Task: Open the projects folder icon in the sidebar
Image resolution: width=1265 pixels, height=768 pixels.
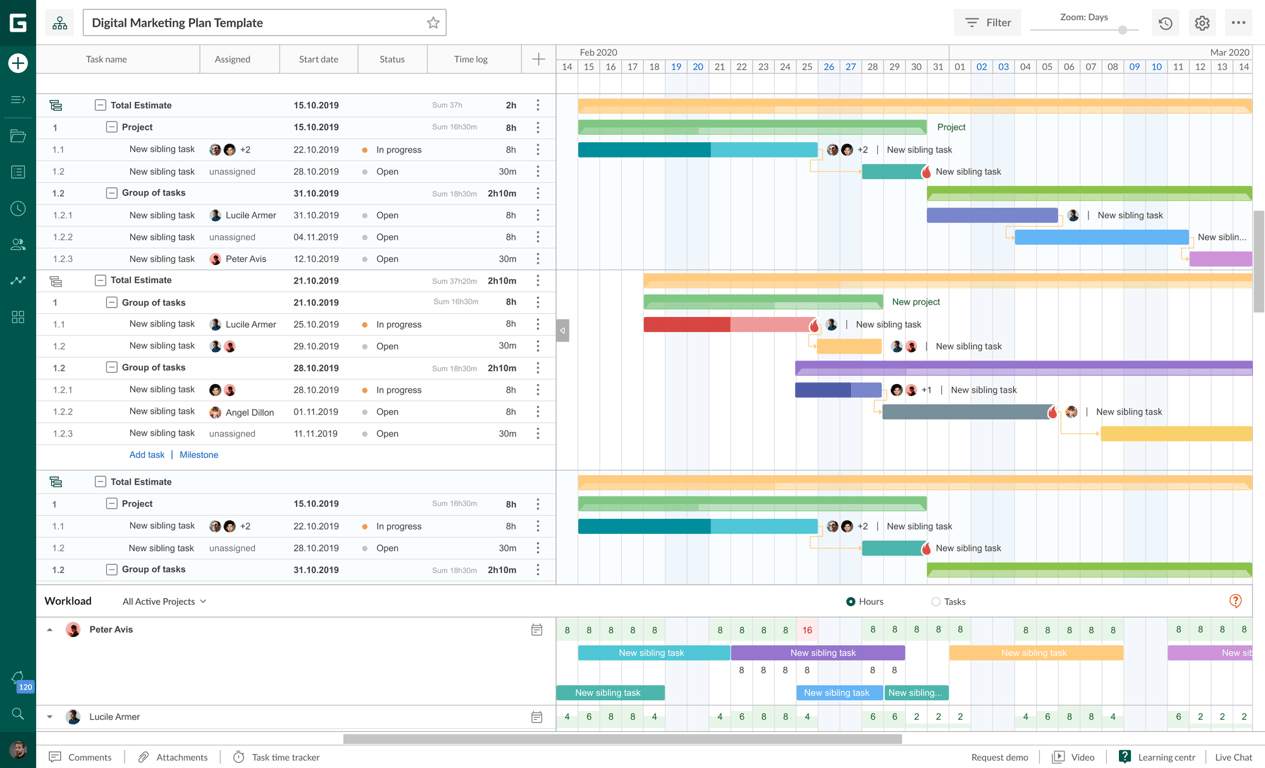Action: click(x=19, y=136)
